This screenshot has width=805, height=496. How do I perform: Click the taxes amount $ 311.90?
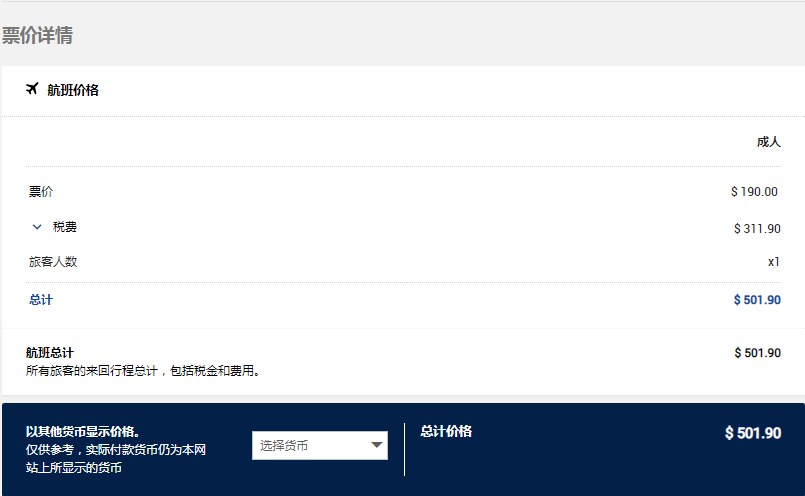point(757,228)
